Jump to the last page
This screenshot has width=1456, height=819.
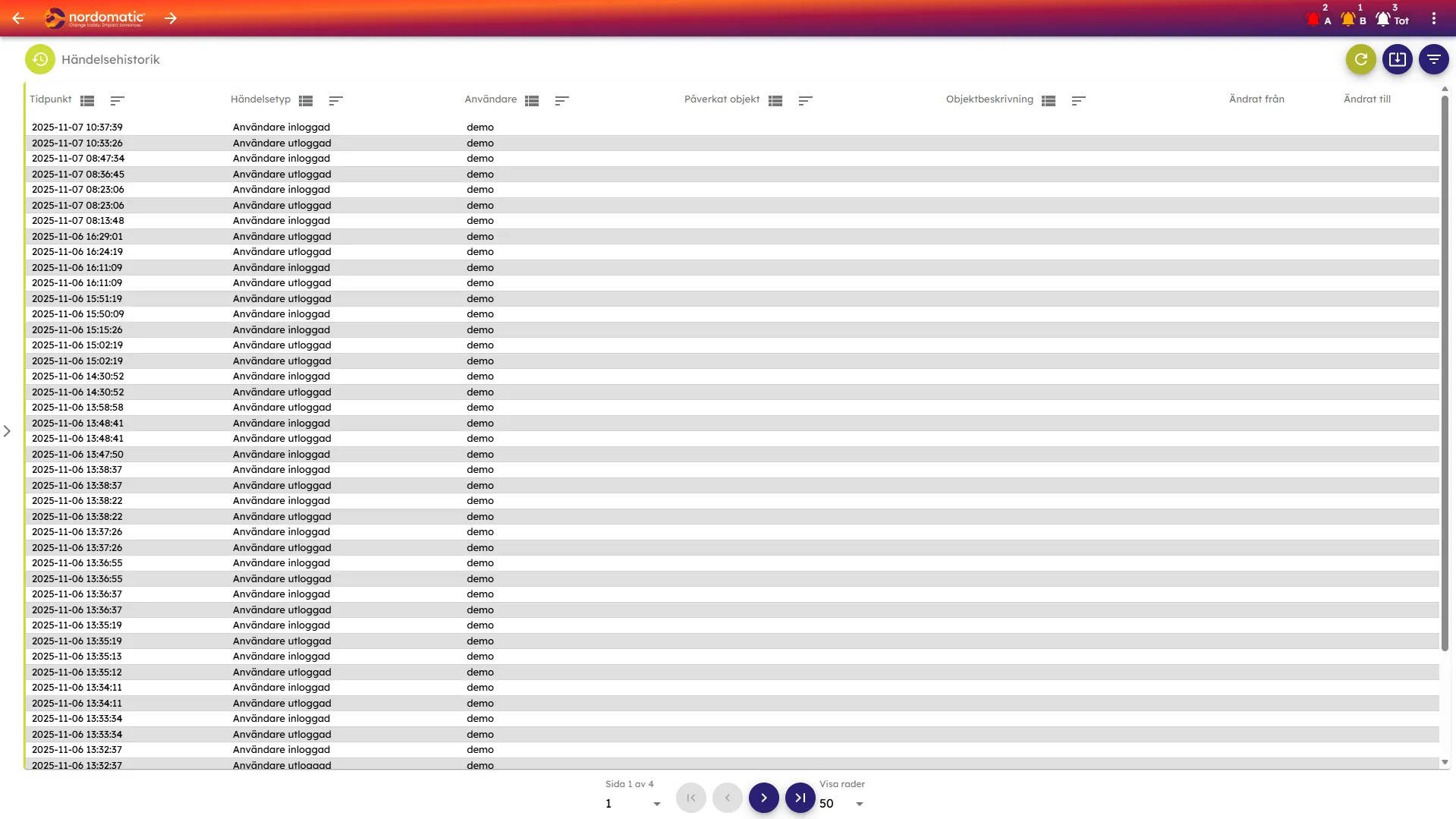coord(800,798)
